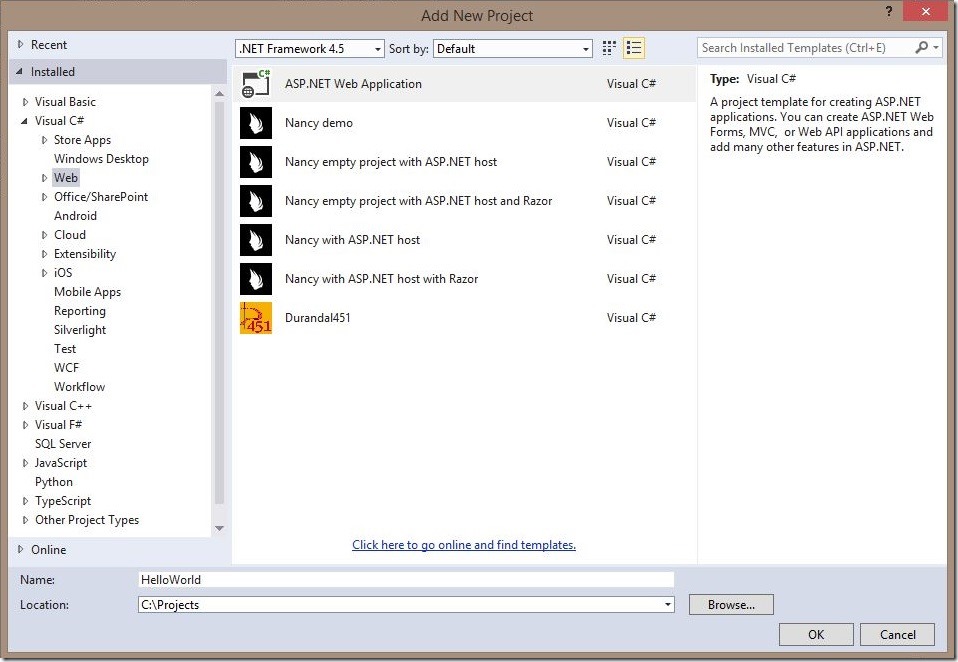Image resolution: width=958 pixels, height=662 pixels.
Task: Click the ASP.NET Web Application template icon
Action: [255, 84]
